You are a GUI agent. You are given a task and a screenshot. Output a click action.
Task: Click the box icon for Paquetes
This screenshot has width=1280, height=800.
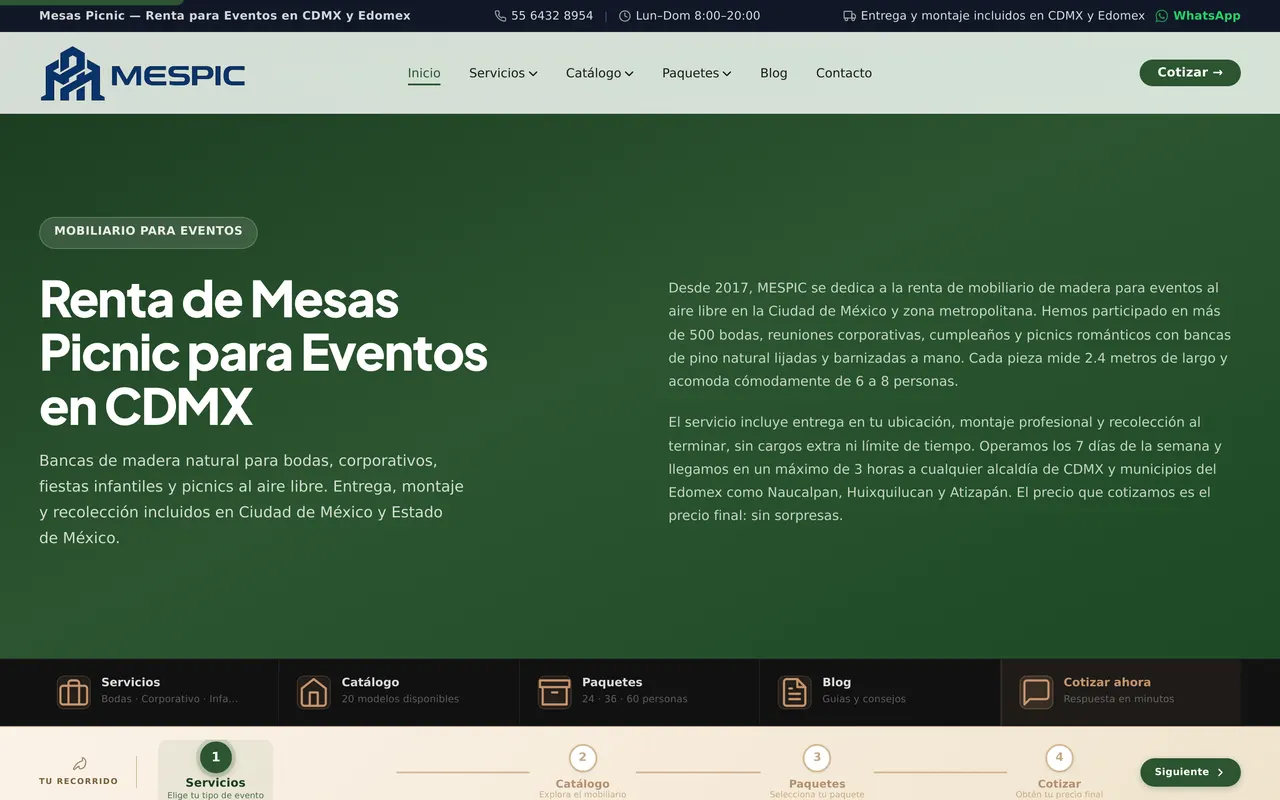point(554,692)
